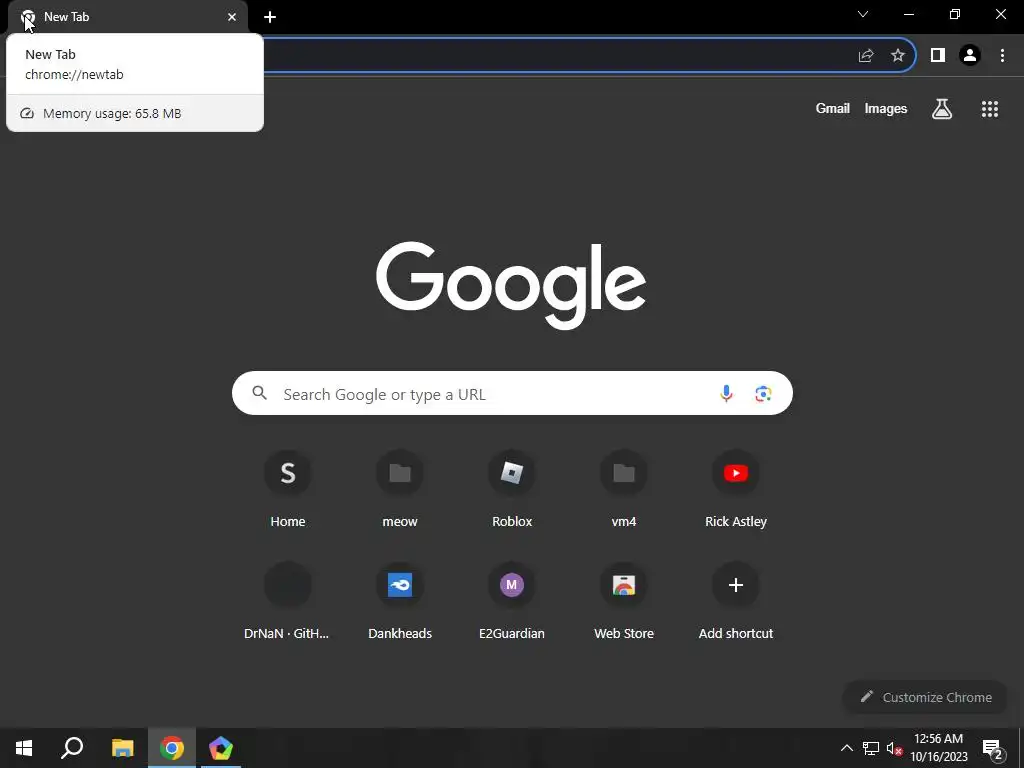Select the New Tab tab title
The height and width of the screenshot is (768, 1024).
click(67, 17)
